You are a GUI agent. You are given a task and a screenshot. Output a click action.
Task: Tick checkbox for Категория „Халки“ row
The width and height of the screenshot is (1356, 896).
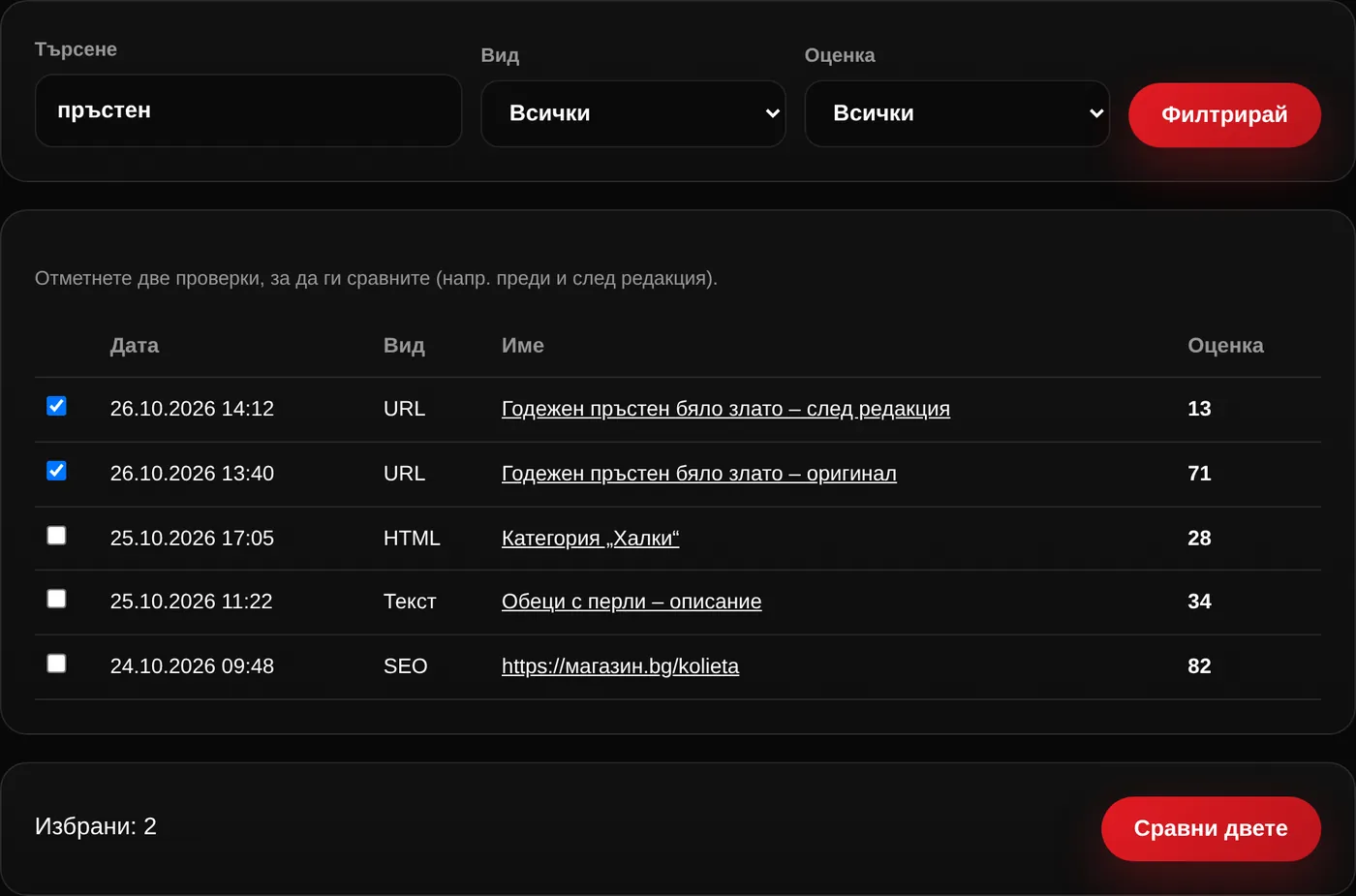coord(56,535)
